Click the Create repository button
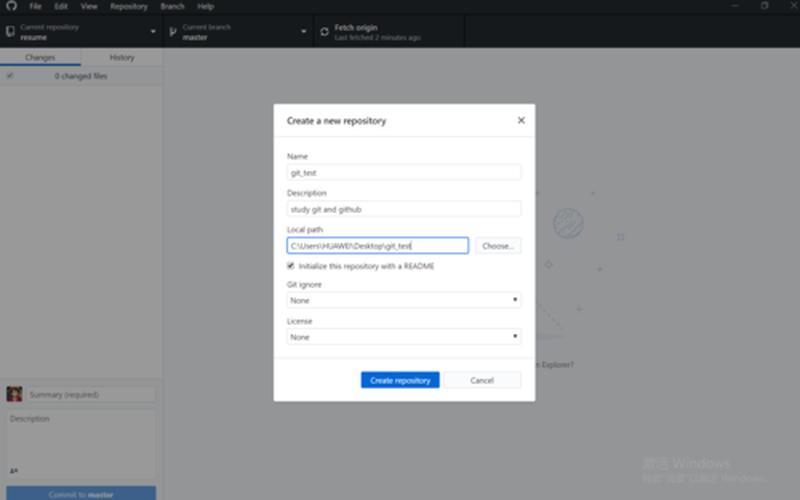Screen dimensions: 800x500 [400, 380]
